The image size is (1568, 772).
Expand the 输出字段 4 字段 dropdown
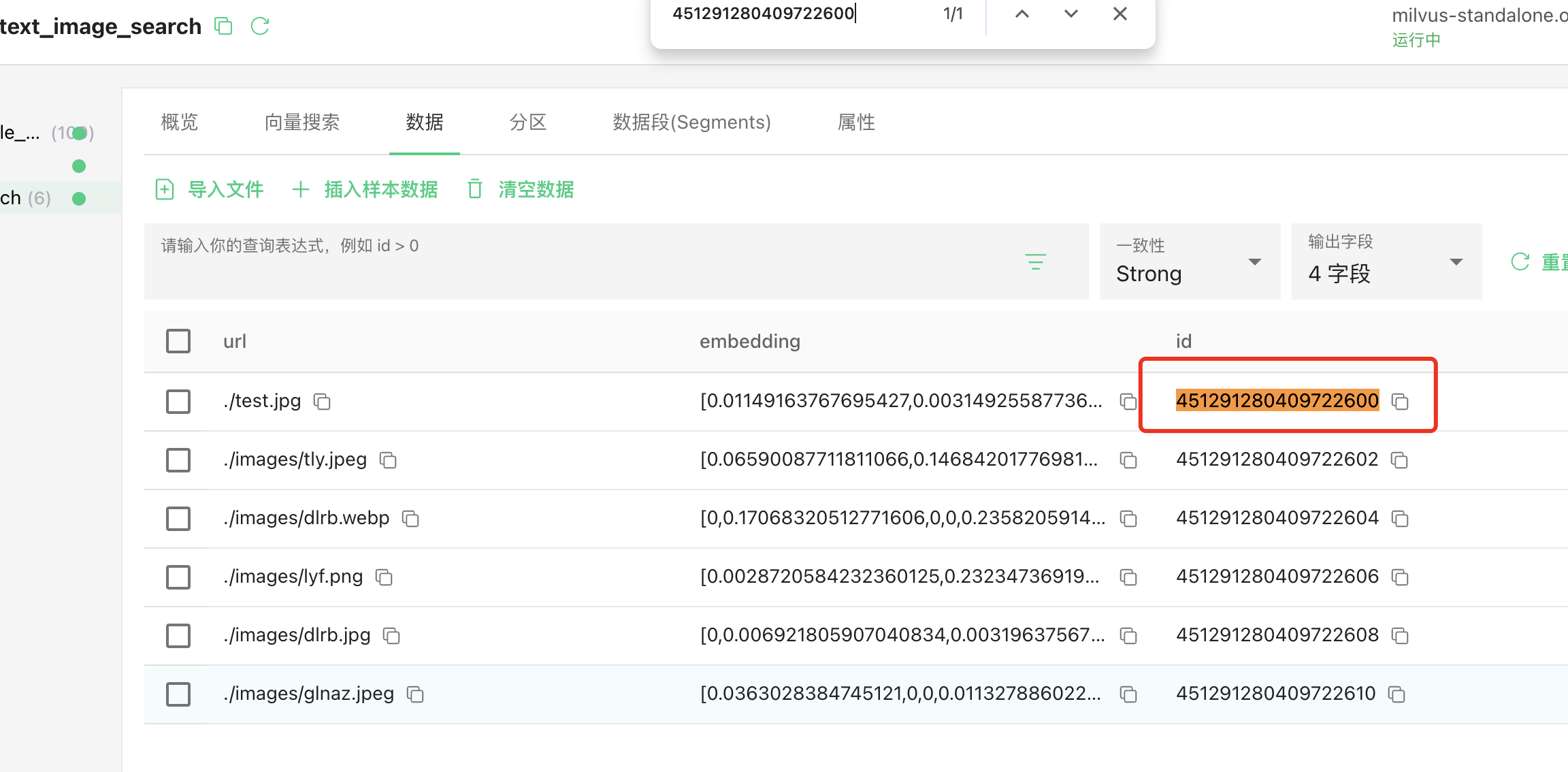point(1386,262)
